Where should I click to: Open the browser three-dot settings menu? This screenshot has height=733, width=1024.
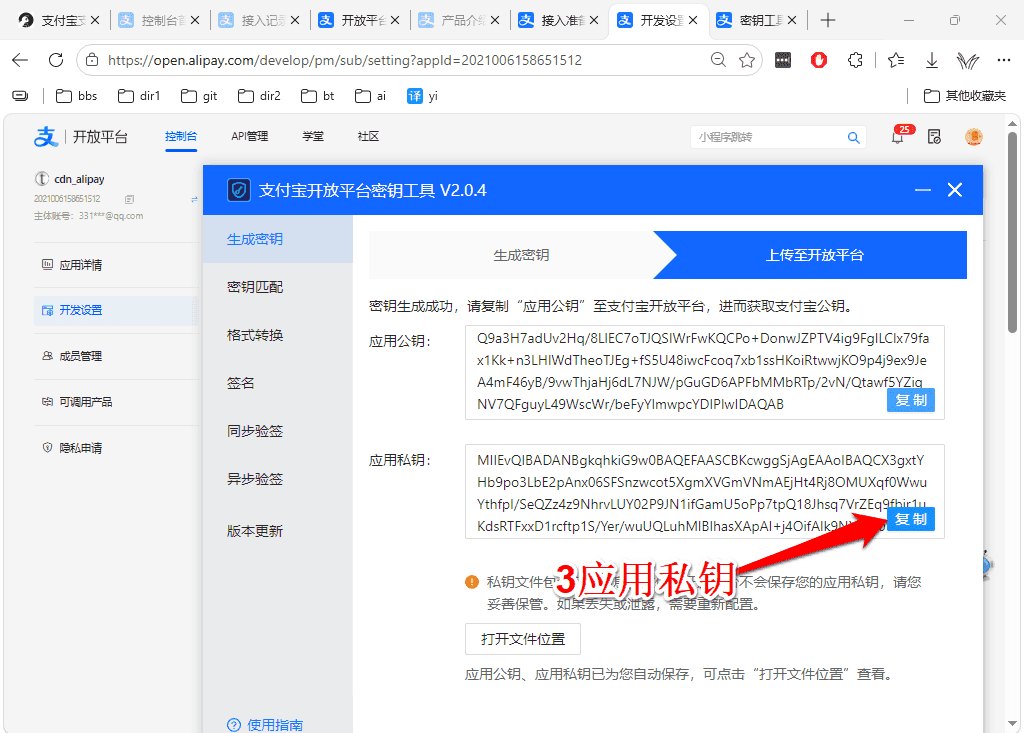pyautogui.click(x=1004, y=60)
